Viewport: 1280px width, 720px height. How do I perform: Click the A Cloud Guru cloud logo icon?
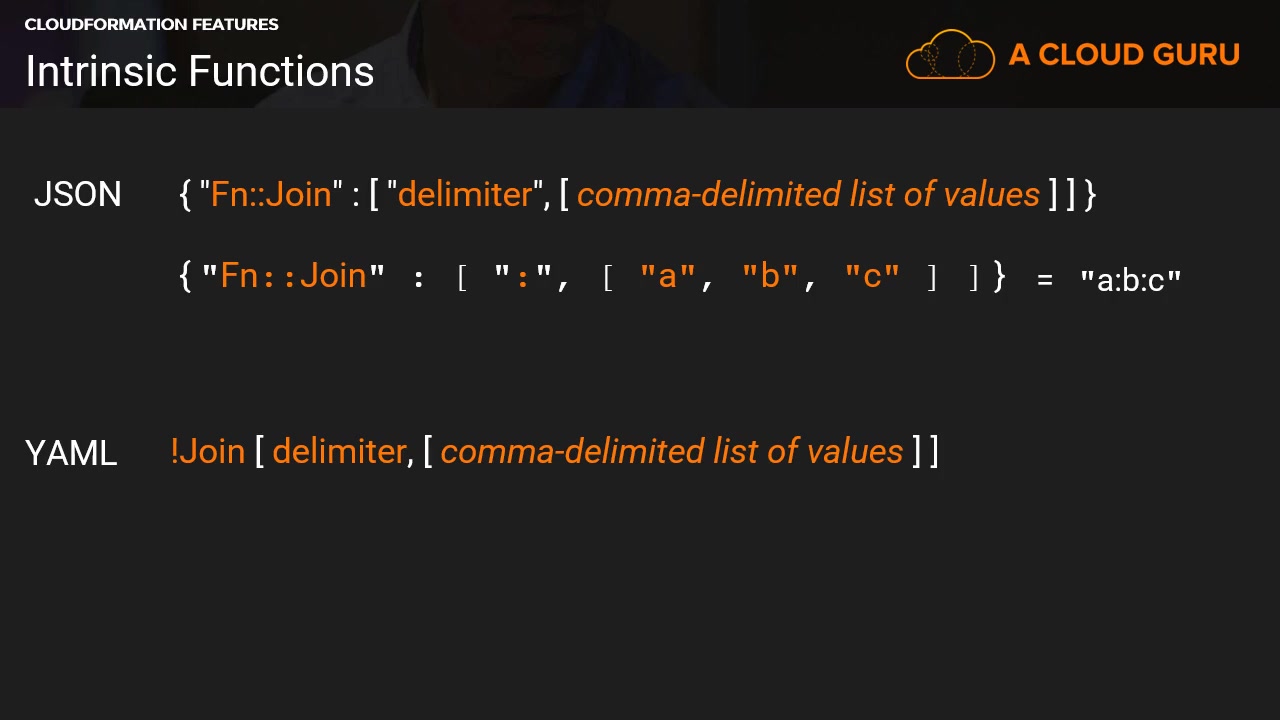[949, 55]
